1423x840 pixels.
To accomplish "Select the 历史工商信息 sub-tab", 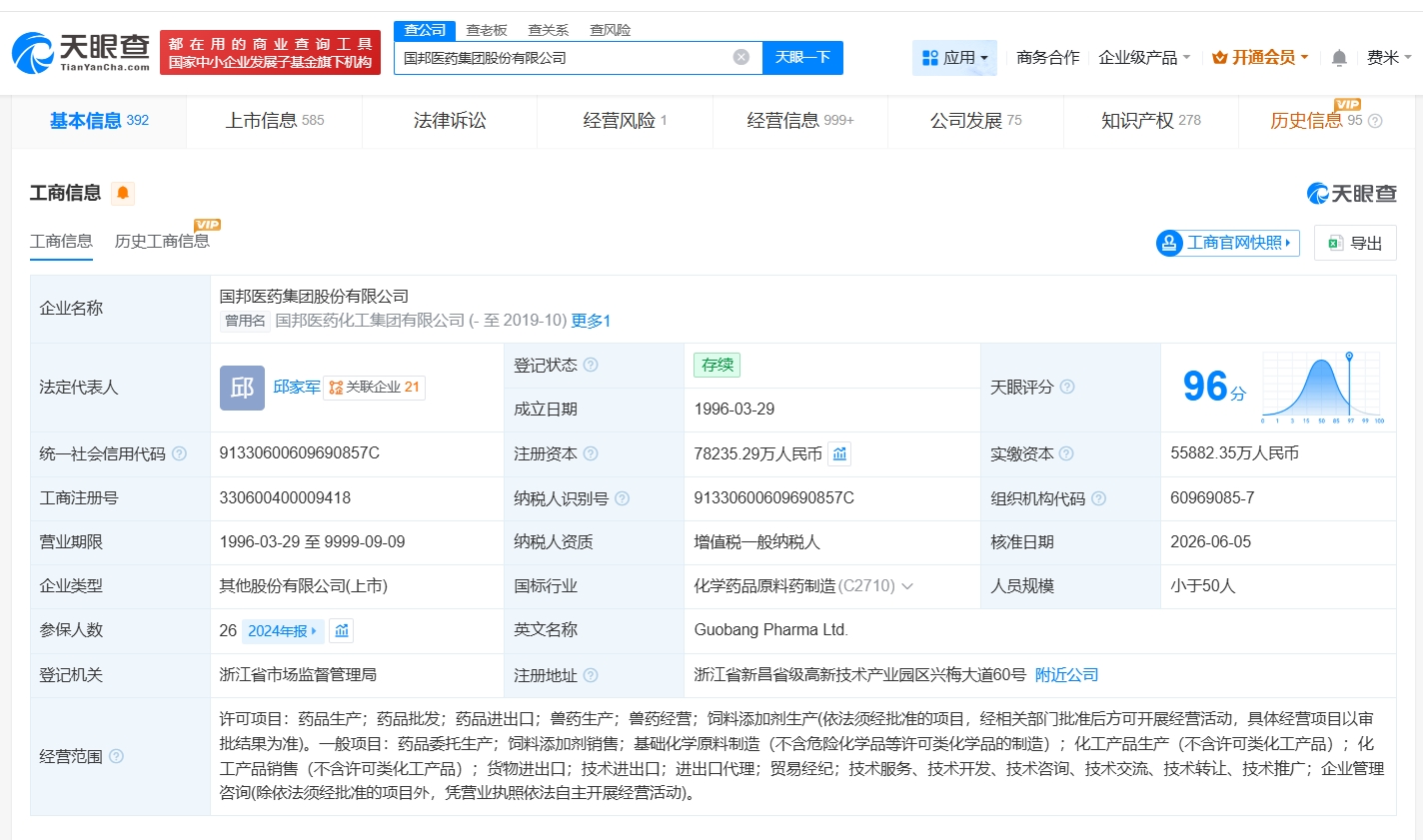I will [x=162, y=242].
